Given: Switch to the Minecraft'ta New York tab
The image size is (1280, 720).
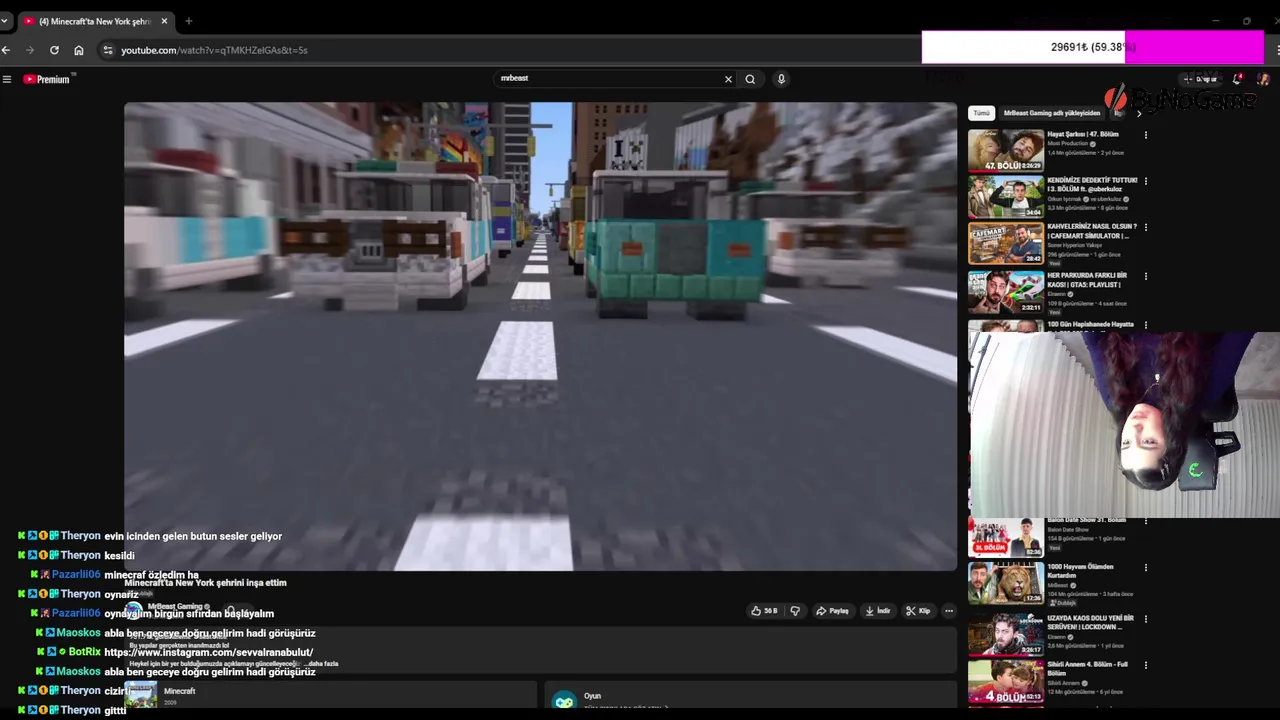Looking at the screenshot, I should click(94, 21).
